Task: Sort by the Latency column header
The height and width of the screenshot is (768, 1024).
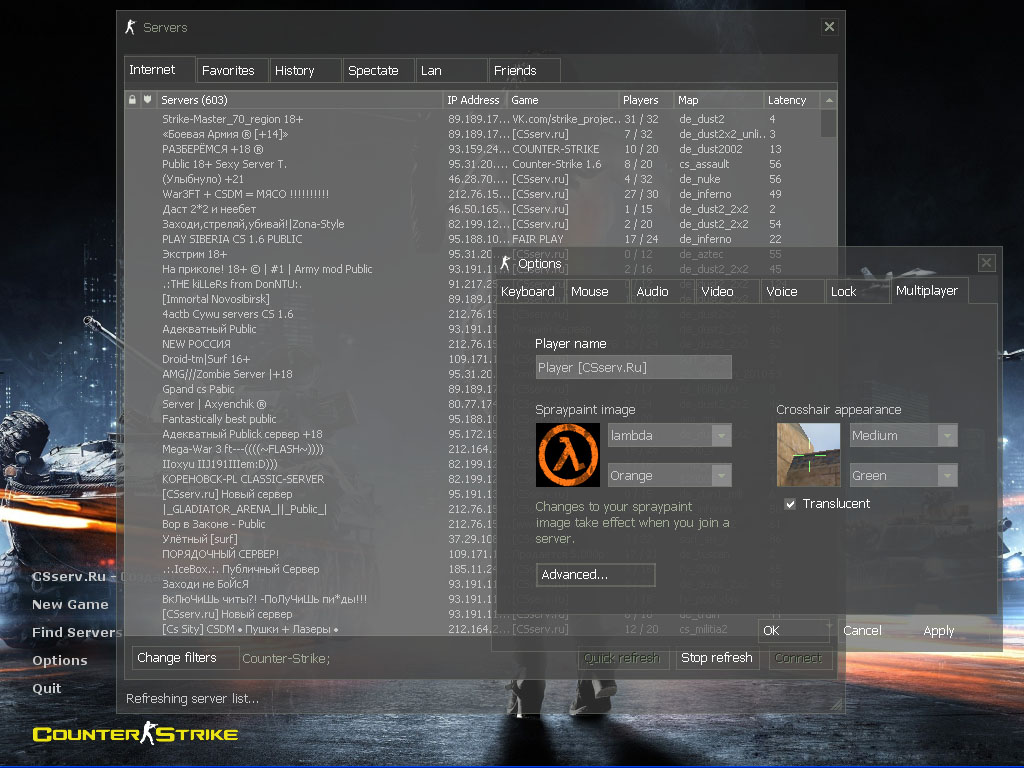Action: coord(792,100)
